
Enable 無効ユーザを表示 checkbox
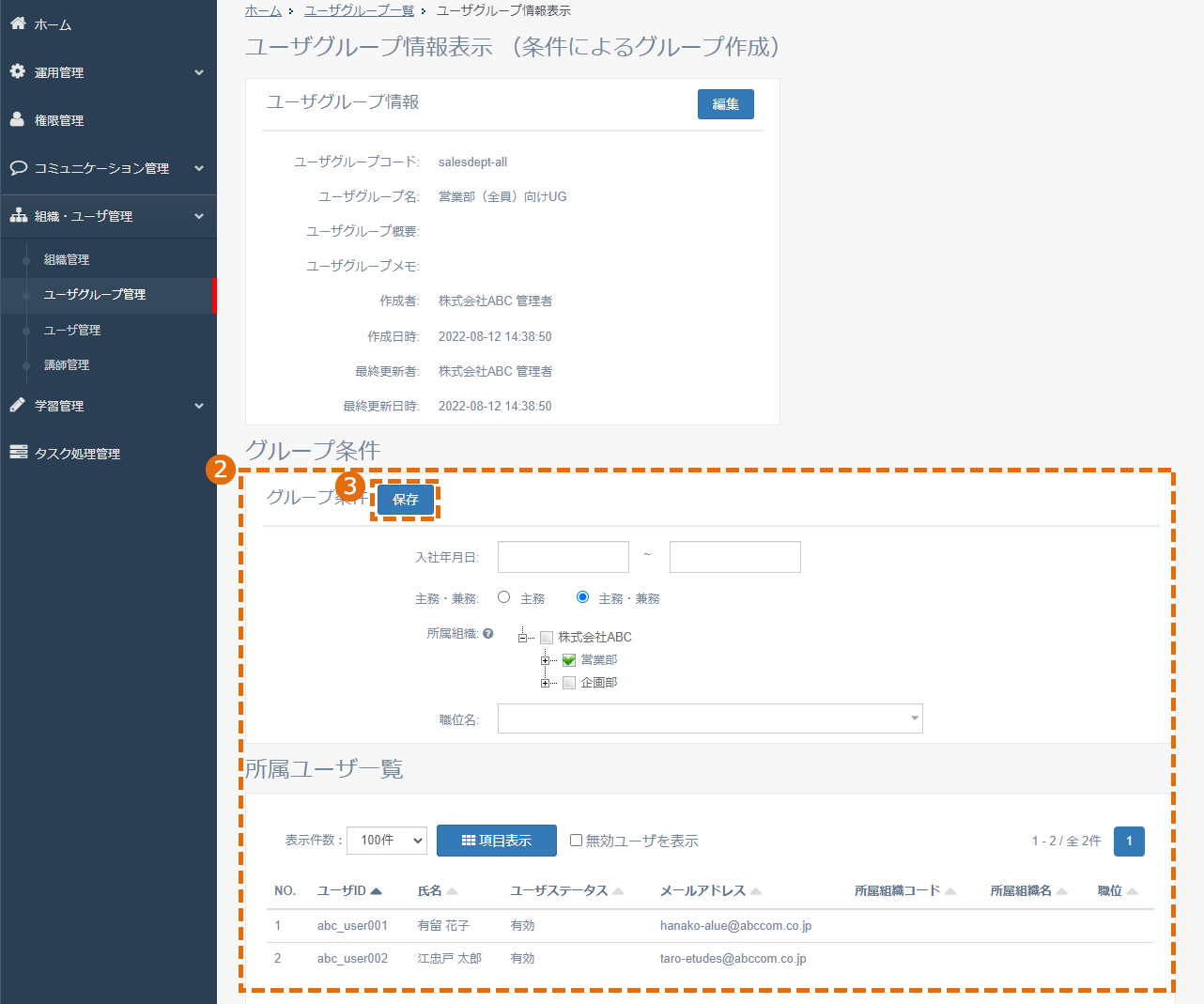tap(577, 841)
